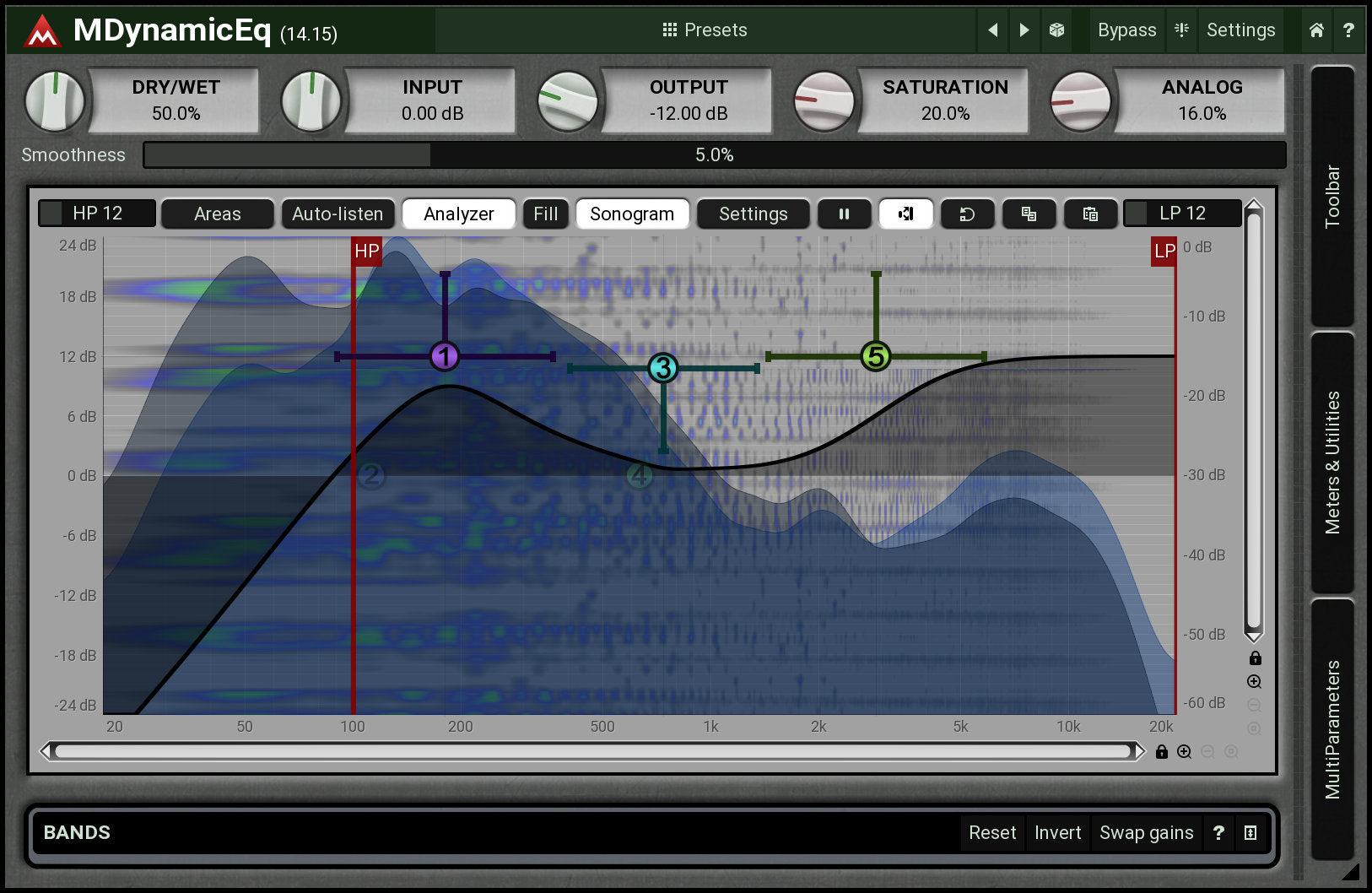This screenshot has width=1372, height=893.
Task: Pause the analyzer display
Action: pos(844,214)
